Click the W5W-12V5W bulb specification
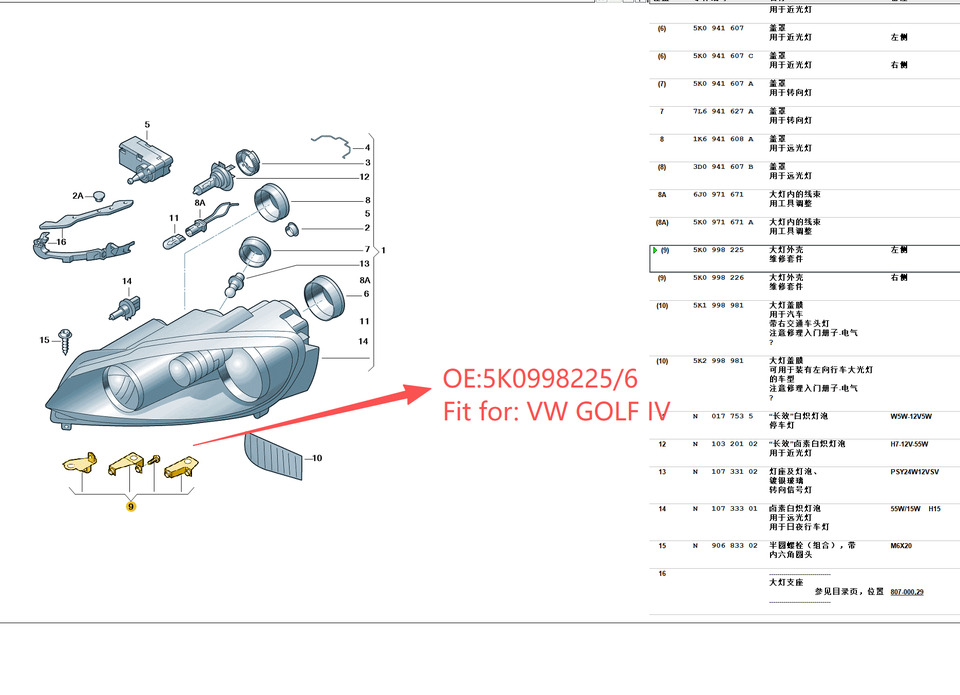Screen dimensions: 960x695 click(x=911, y=416)
